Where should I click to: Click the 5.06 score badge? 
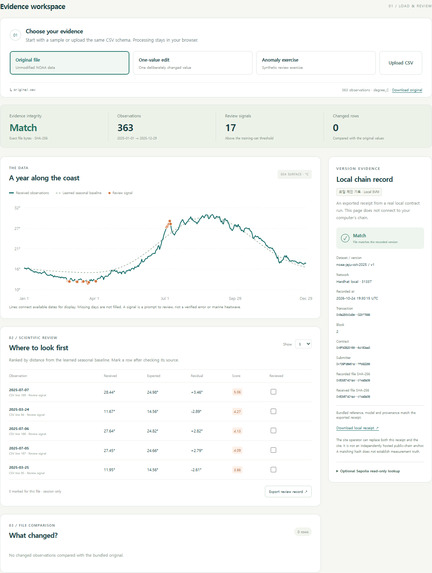(237, 392)
